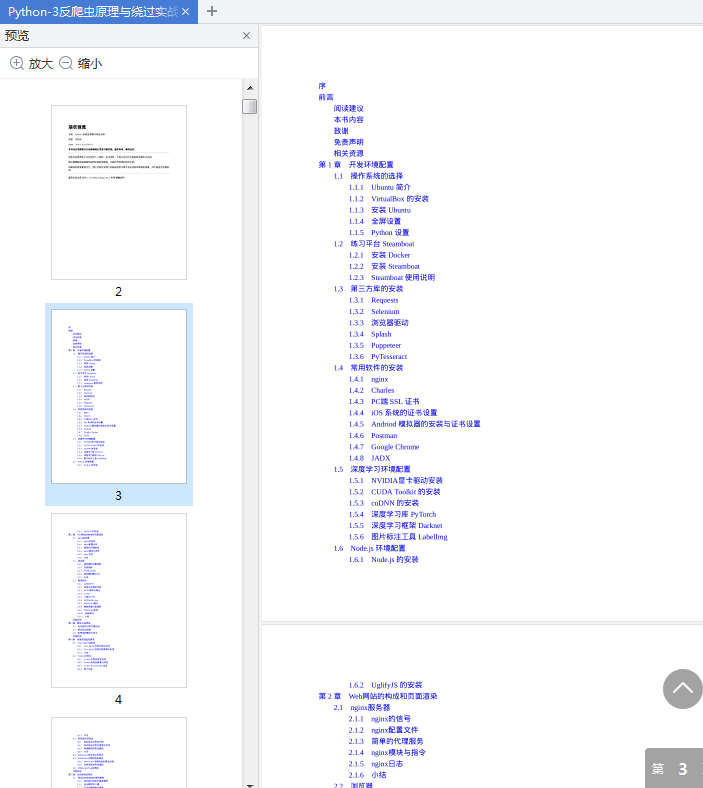Screen dimensions: 703x788
Task: Open 第2章 Web网站的构成和页面渲染 link
Action: click(378, 697)
